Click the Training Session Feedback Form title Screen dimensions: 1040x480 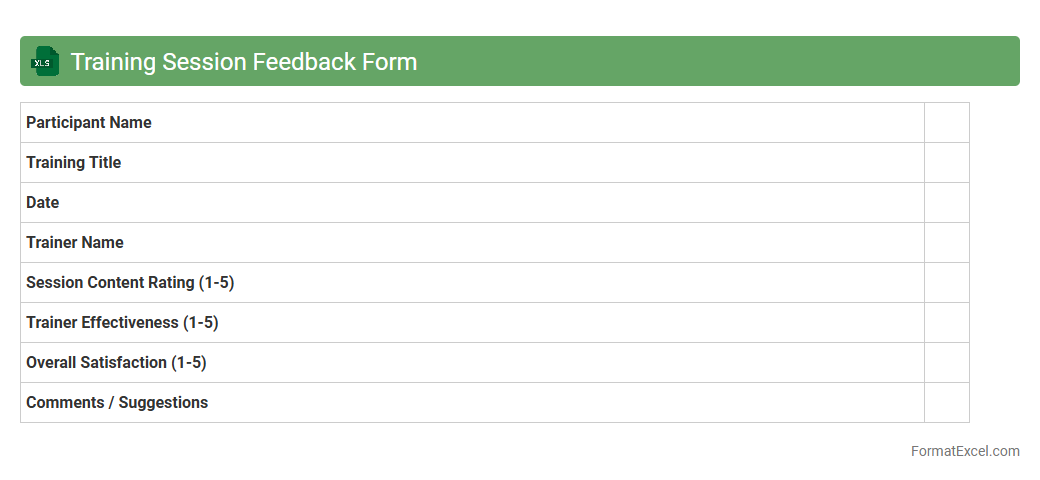point(243,62)
